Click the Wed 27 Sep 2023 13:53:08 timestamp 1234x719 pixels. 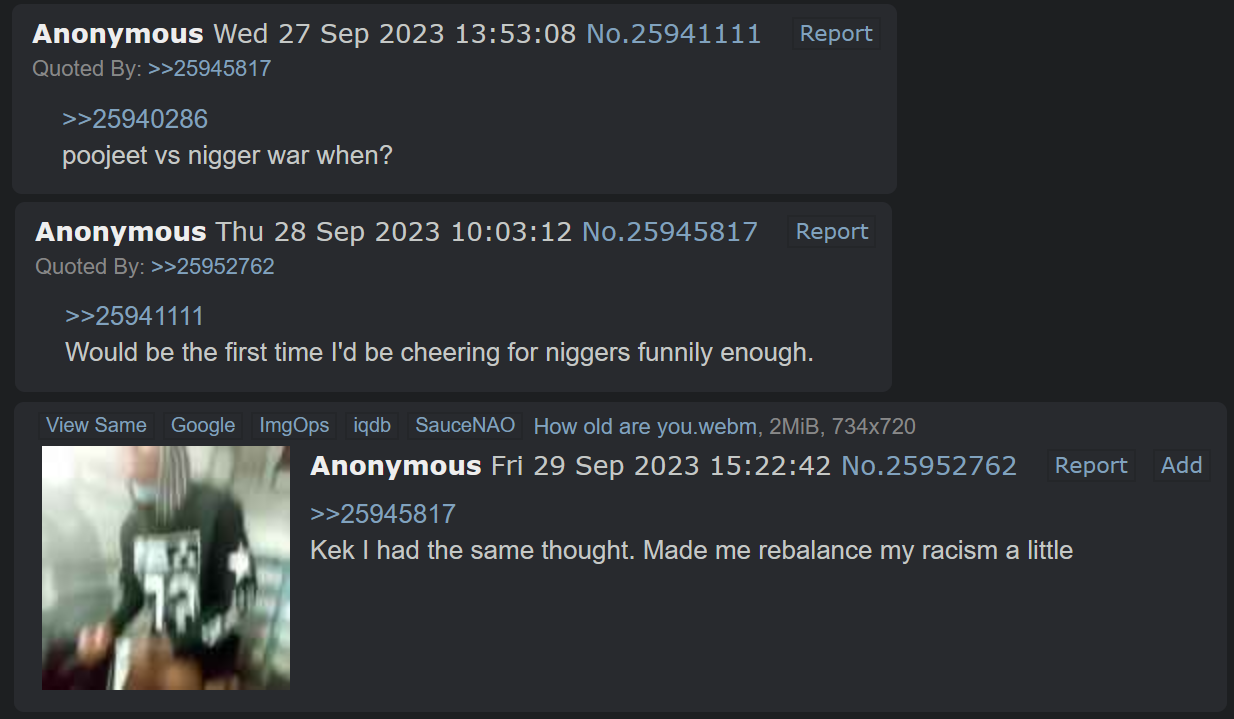(x=395, y=33)
